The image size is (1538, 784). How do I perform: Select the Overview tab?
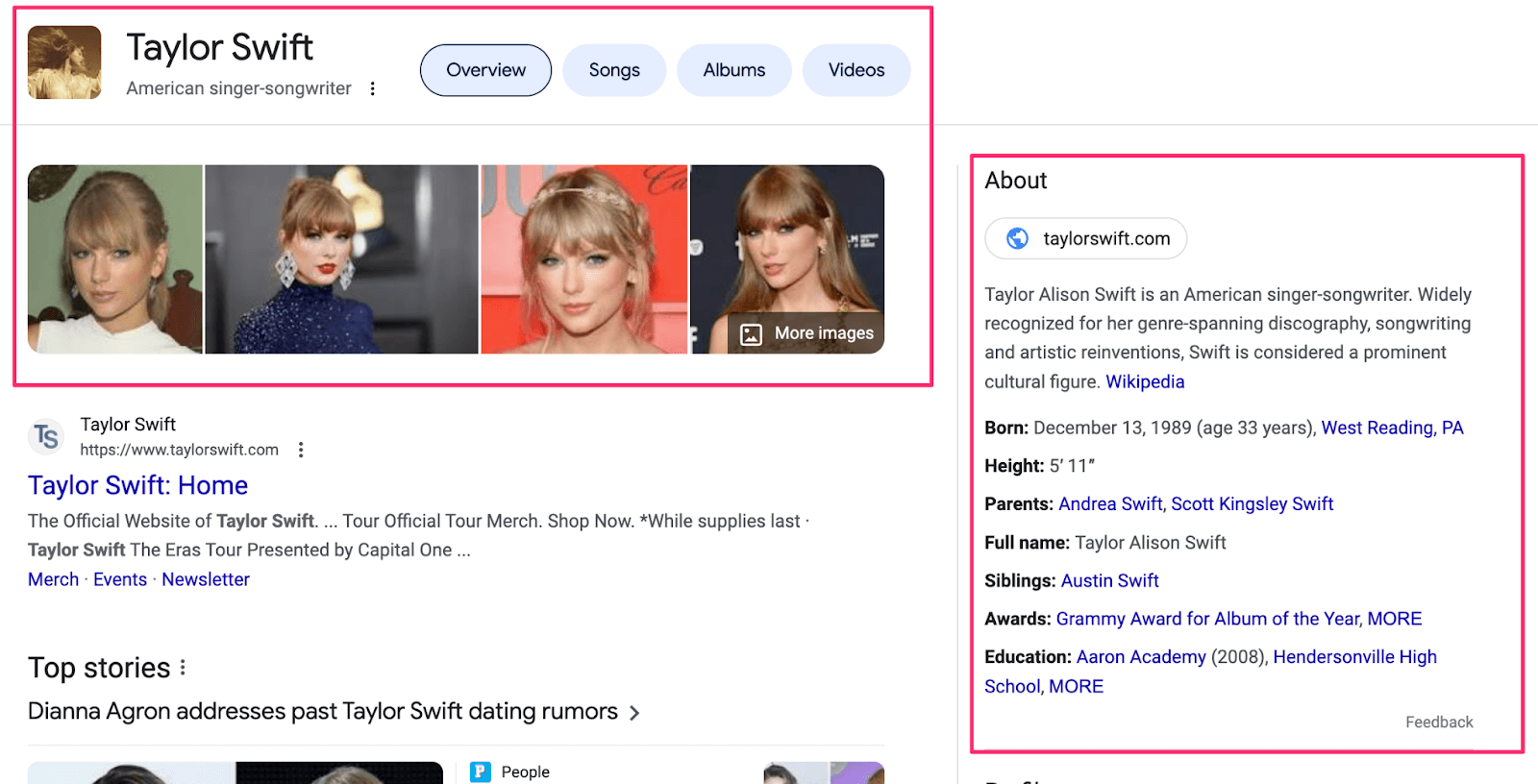click(x=485, y=70)
